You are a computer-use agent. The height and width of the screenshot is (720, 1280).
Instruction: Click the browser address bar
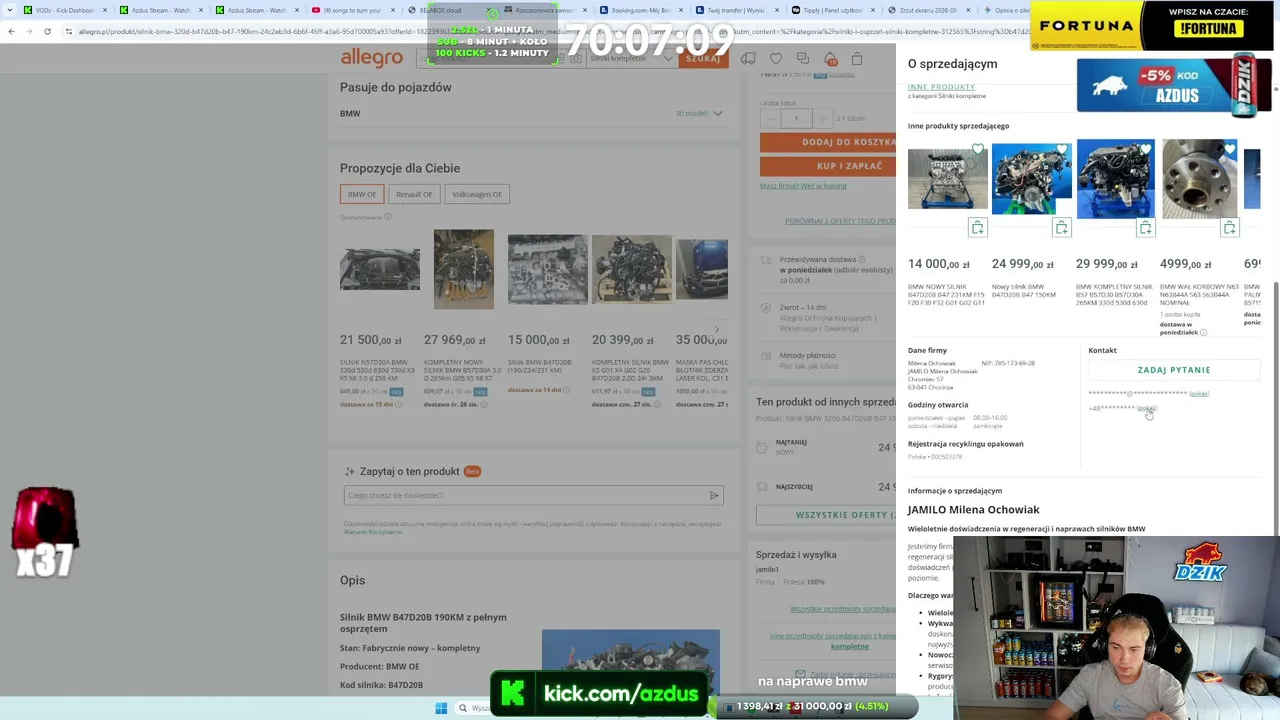pyautogui.click(x=540, y=31)
